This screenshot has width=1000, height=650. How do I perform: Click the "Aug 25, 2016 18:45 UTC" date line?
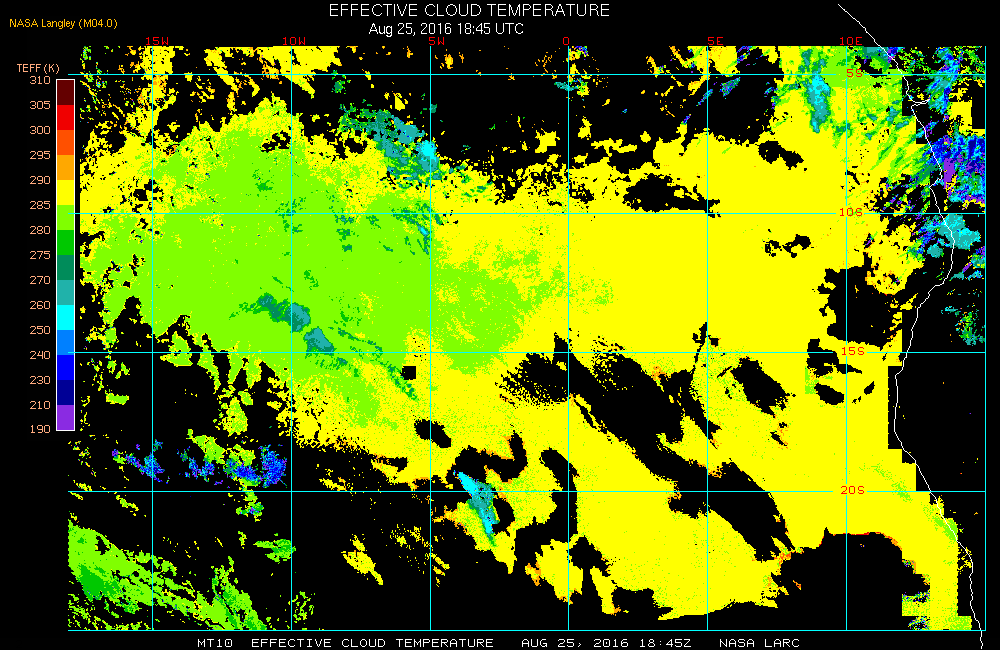tap(446, 29)
